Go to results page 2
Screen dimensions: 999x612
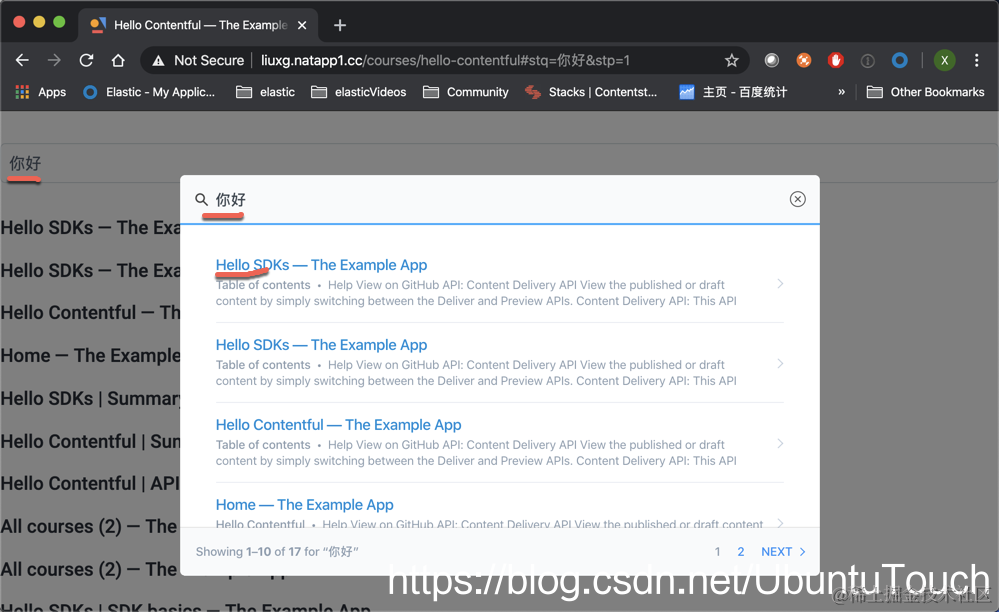point(740,552)
